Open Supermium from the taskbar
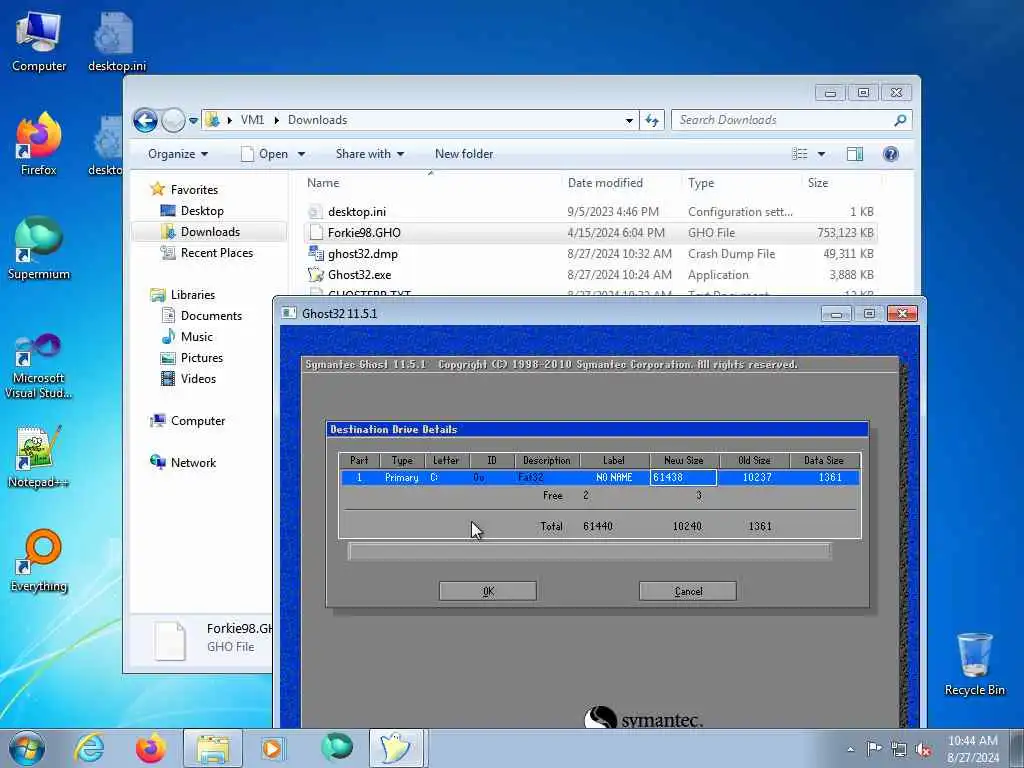This screenshot has height=768, width=1024. 337,747
